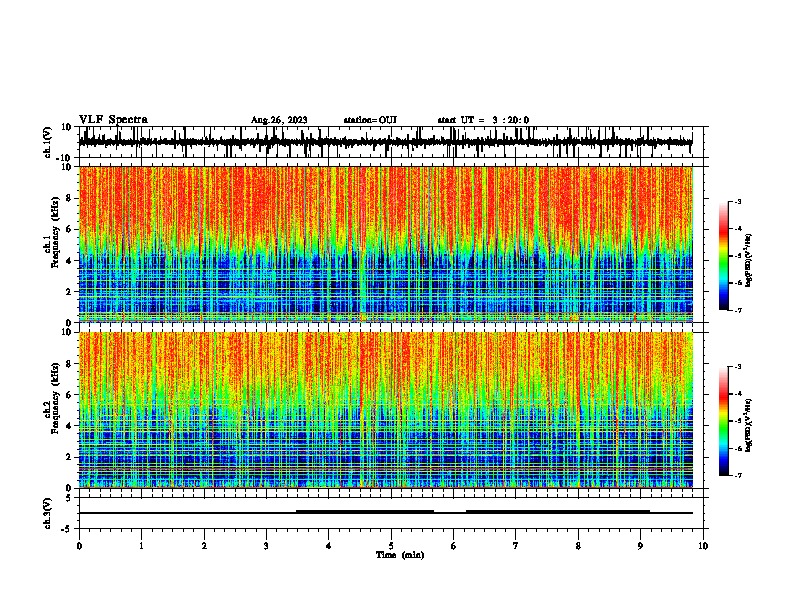Click time axis tick label "9"
792x612 pixels.
point(640,546)
